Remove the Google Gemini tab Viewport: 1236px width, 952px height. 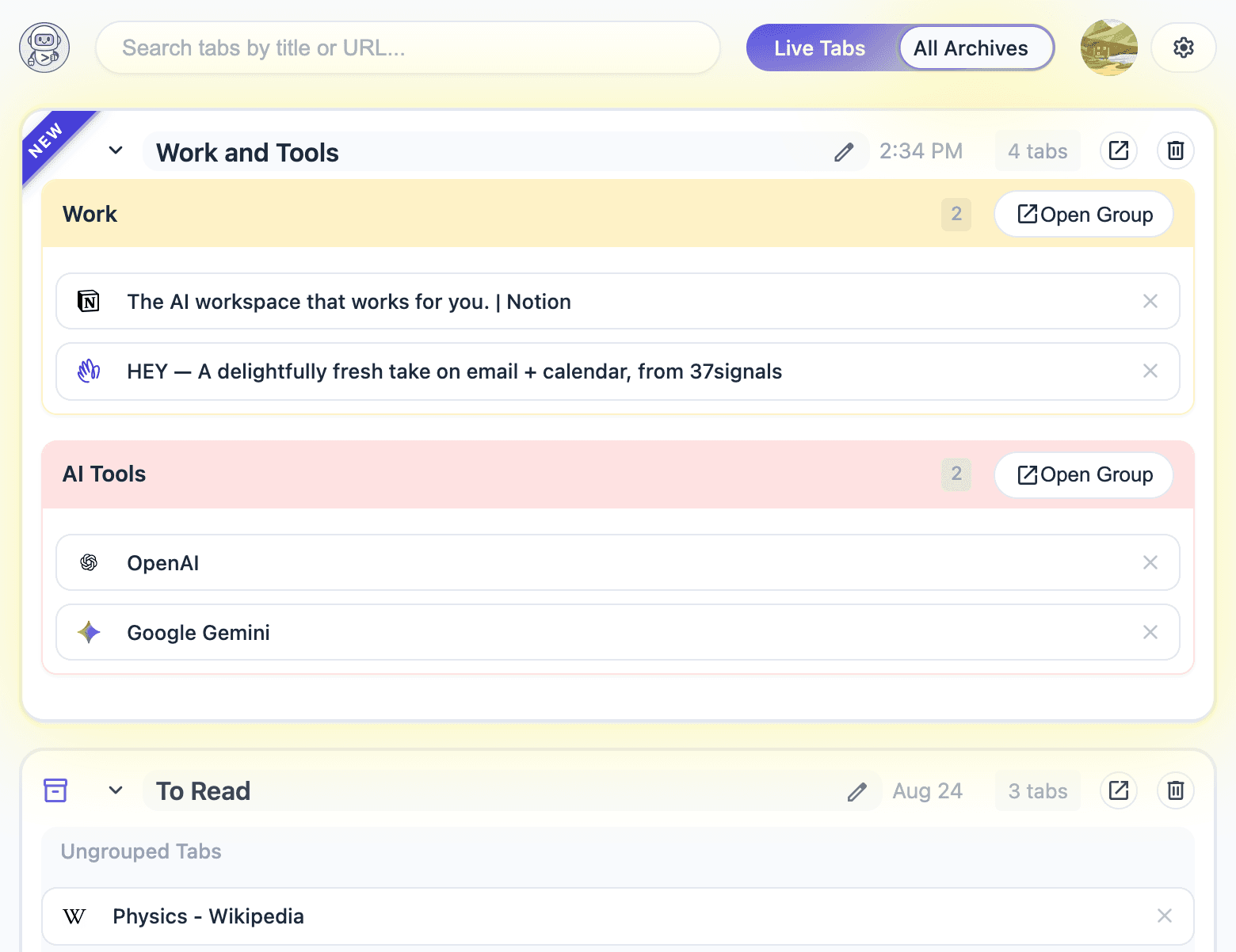tap(1150, 632)
